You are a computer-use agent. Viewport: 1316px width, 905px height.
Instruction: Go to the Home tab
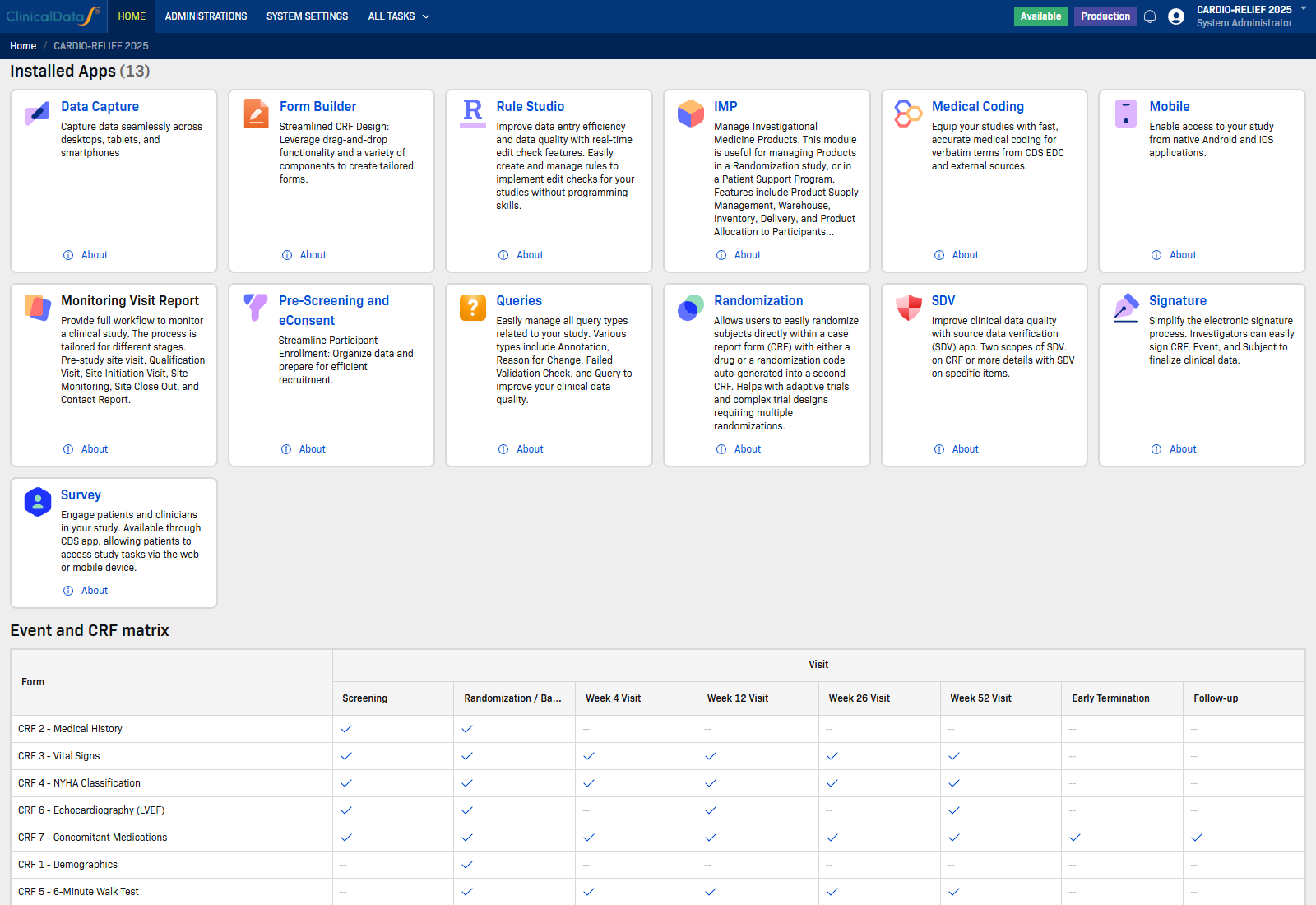tap(132, 16)
